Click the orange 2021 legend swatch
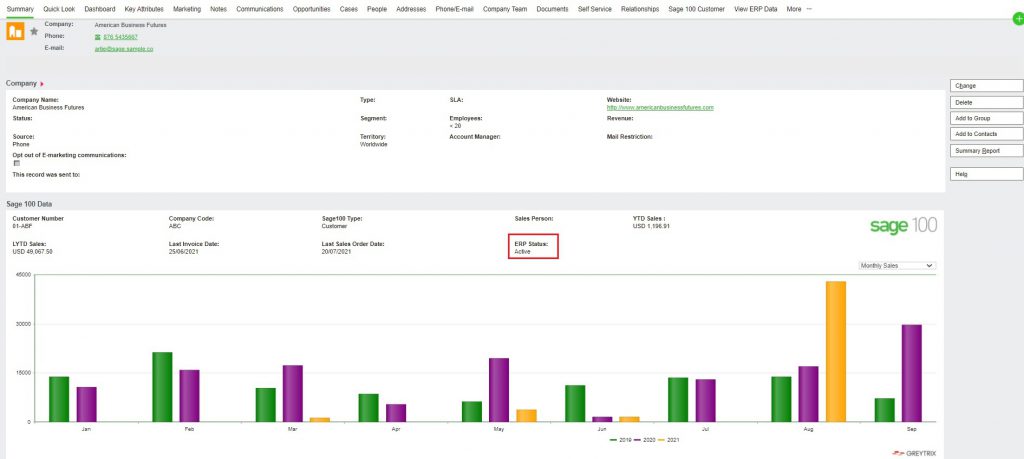 pyautogui.click(x=663, y=440)
